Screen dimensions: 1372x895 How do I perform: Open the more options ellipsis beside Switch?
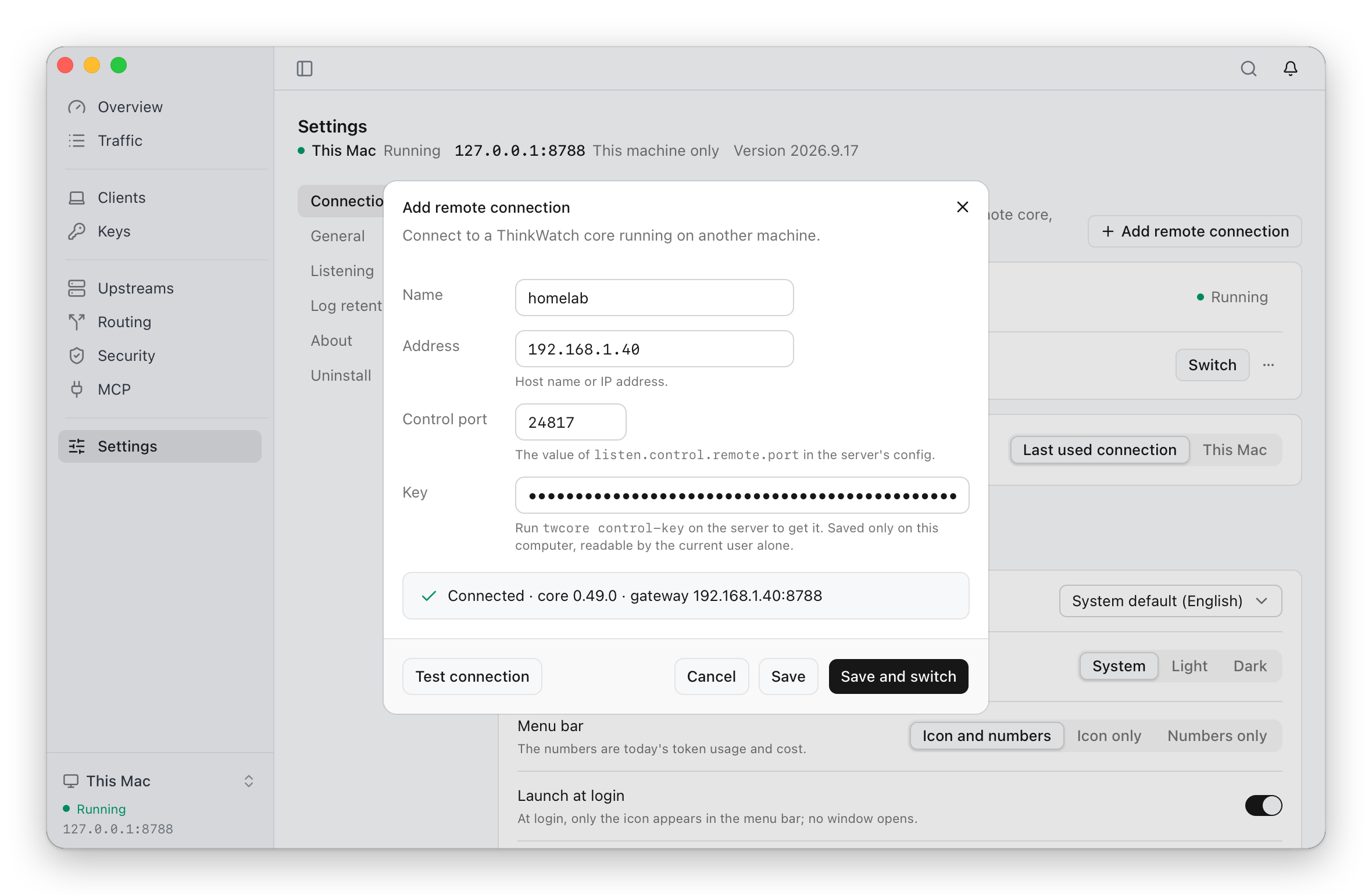[x=1269, y=365]
